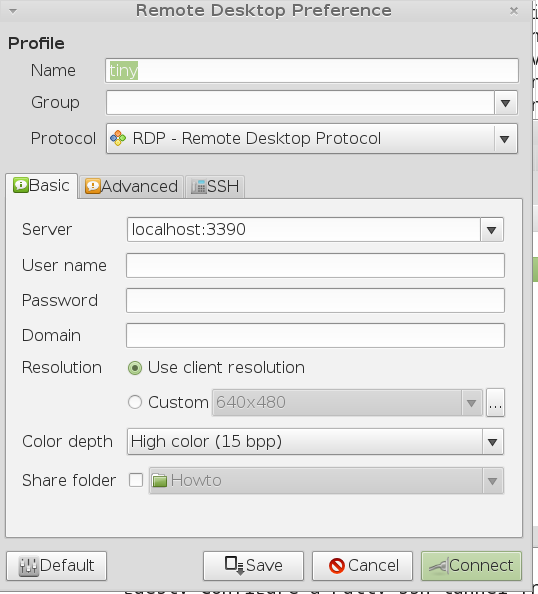
Task: Focus the Password input field
Action: [x=315, y=300]
